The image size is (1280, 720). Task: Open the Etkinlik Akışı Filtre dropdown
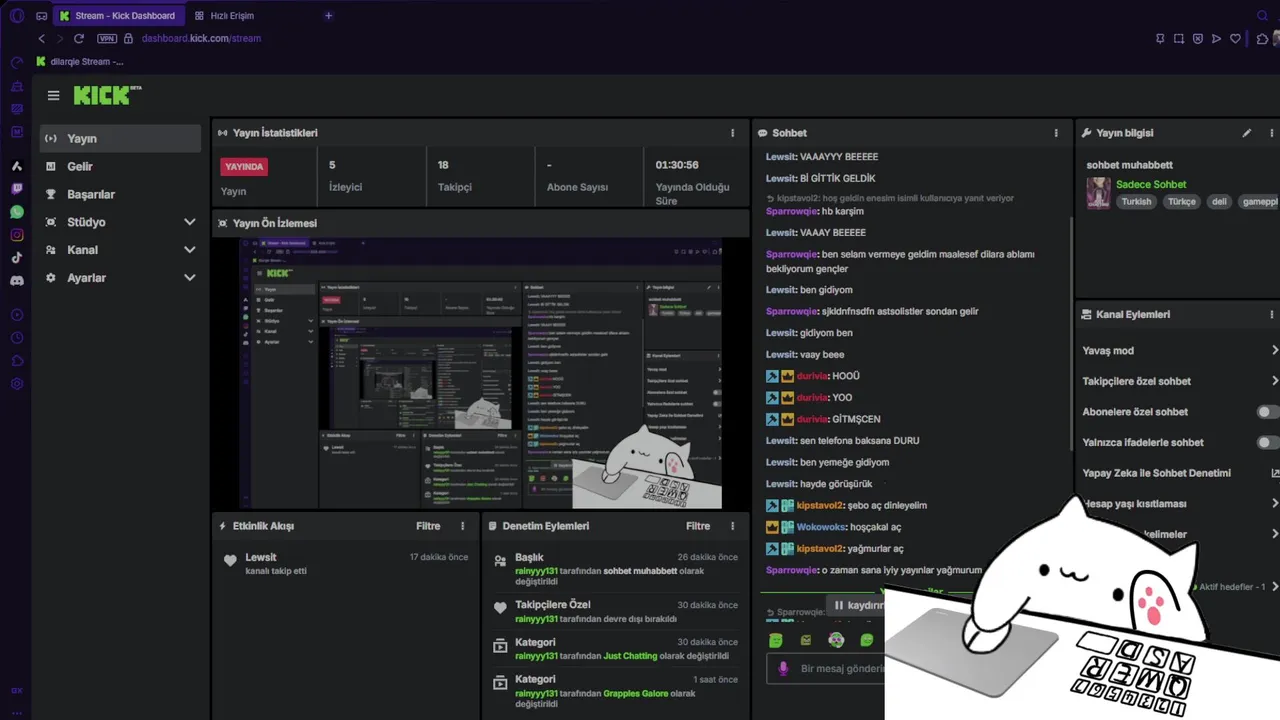point(428,526)
